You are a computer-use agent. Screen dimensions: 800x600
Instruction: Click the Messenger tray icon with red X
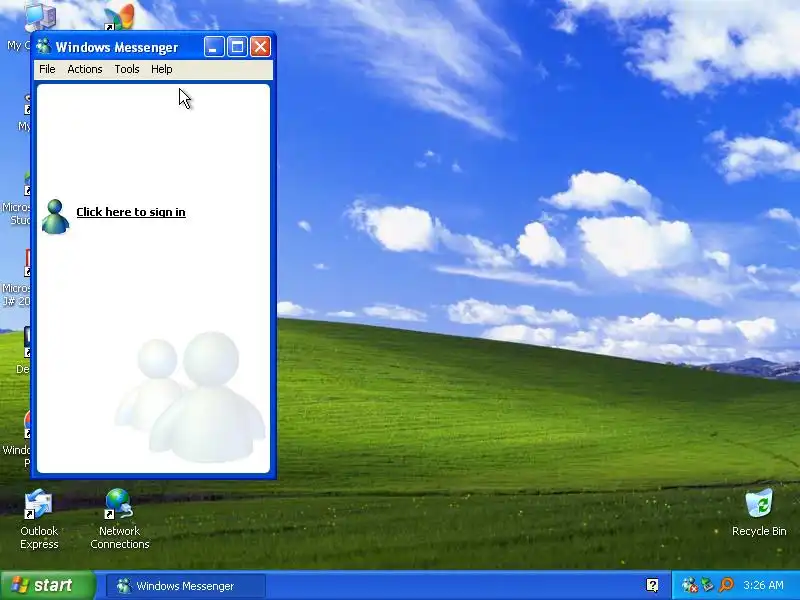(x=689, y=585)
